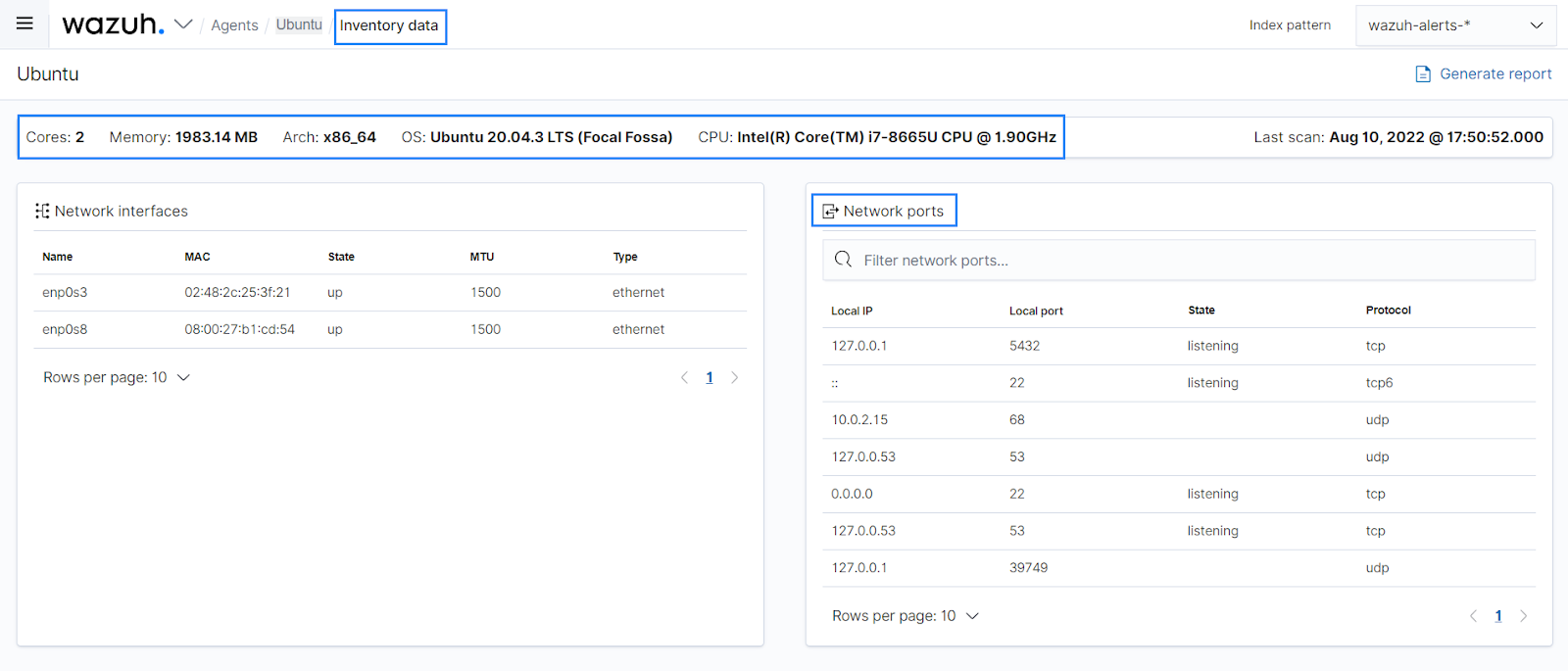
Task: Sort network ports by Local port column
Action: 1036,311
